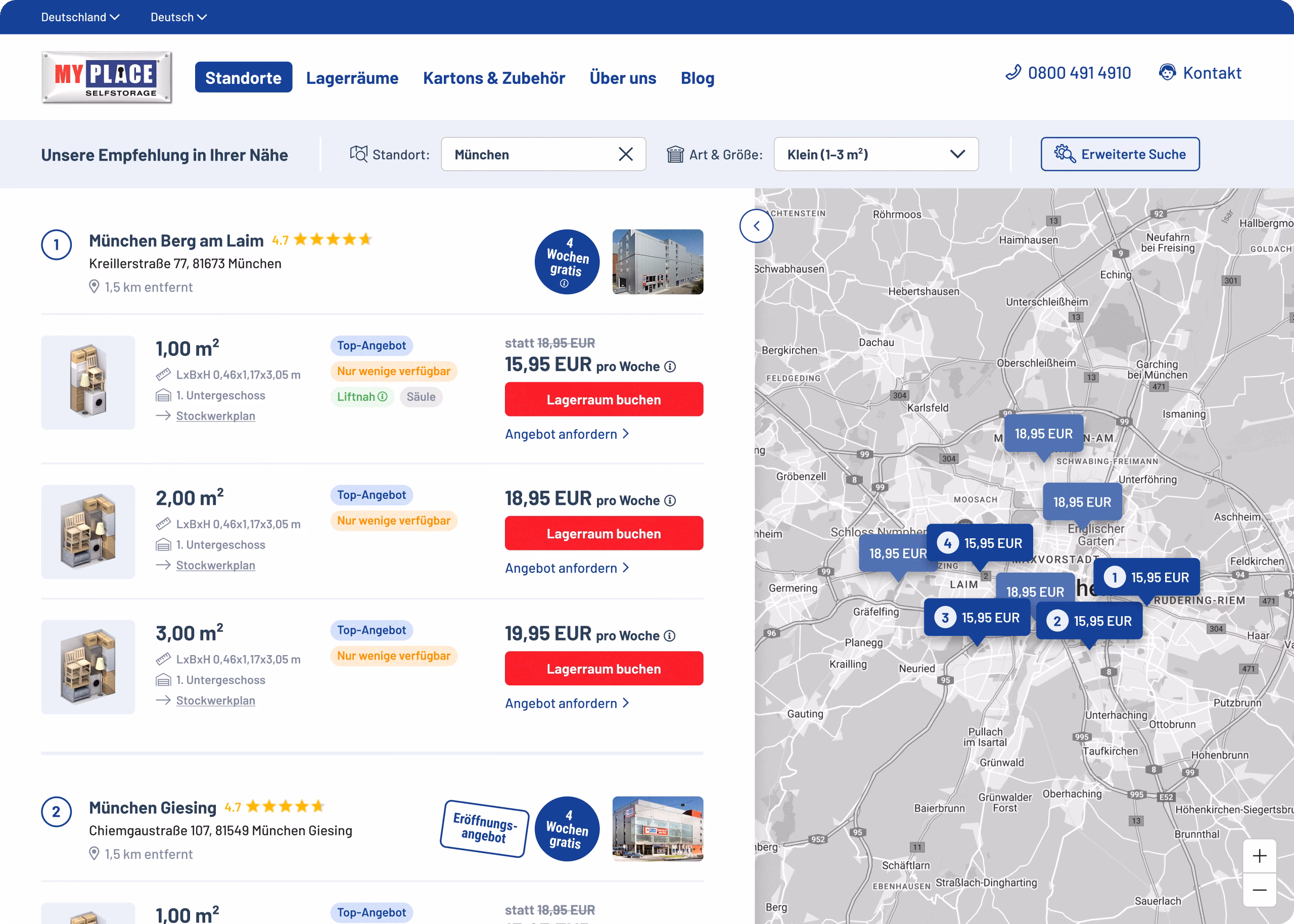Click the map icon next to Standort
Screen dimensions: 1294x924
coord(358,154)
